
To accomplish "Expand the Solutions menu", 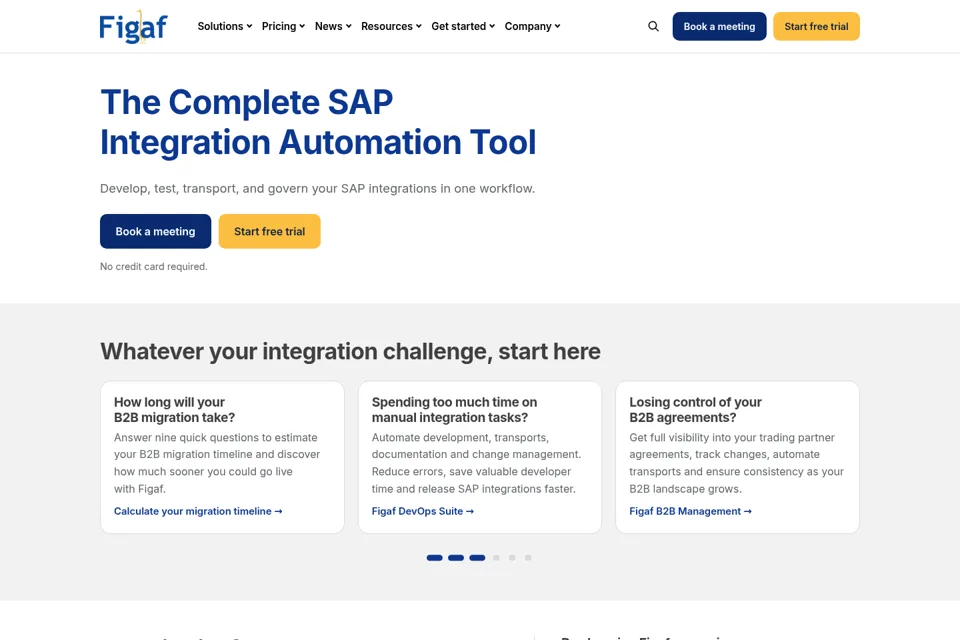I will click(225, 26).
